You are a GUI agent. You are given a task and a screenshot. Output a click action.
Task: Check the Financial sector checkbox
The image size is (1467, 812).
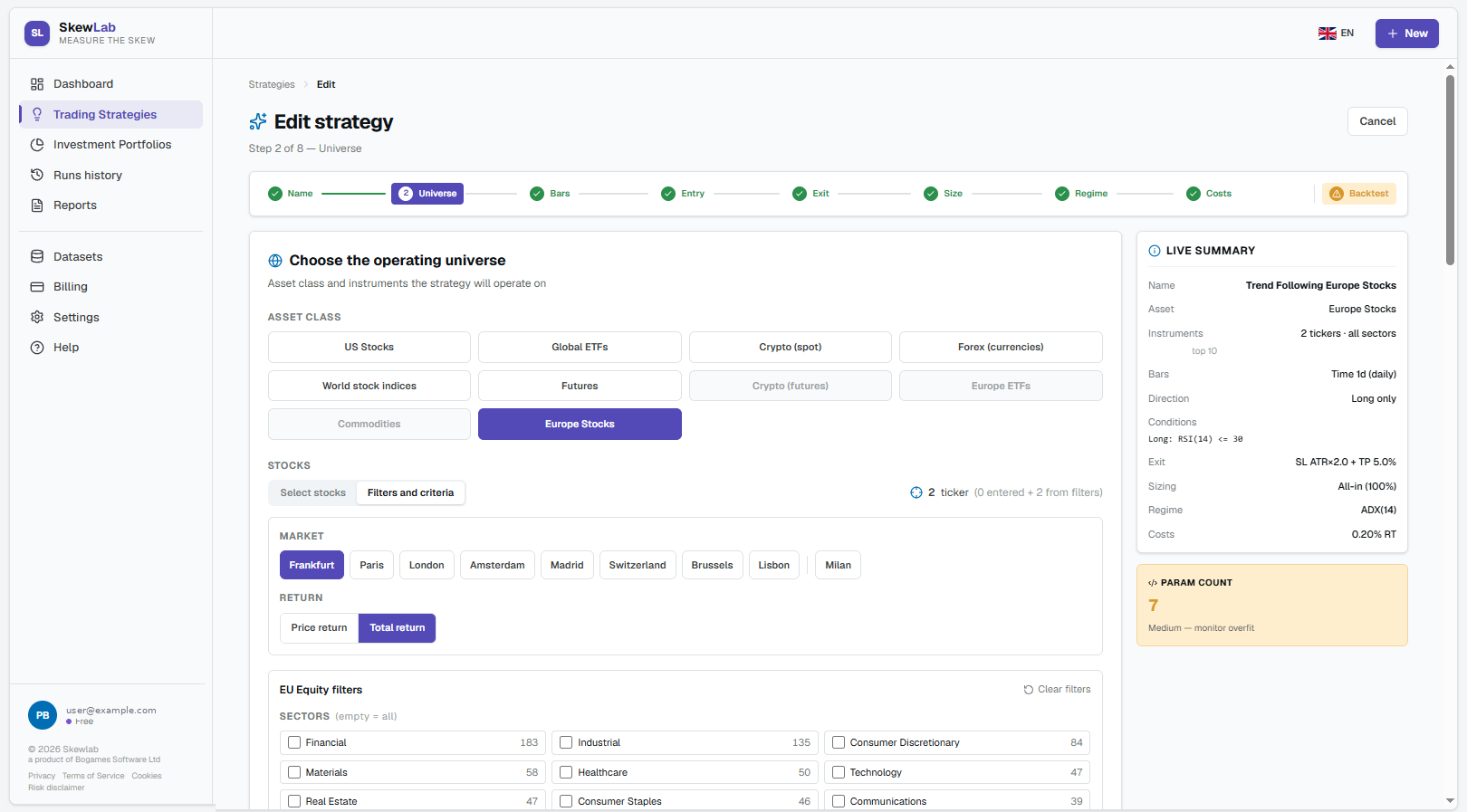tap(294, 742)
